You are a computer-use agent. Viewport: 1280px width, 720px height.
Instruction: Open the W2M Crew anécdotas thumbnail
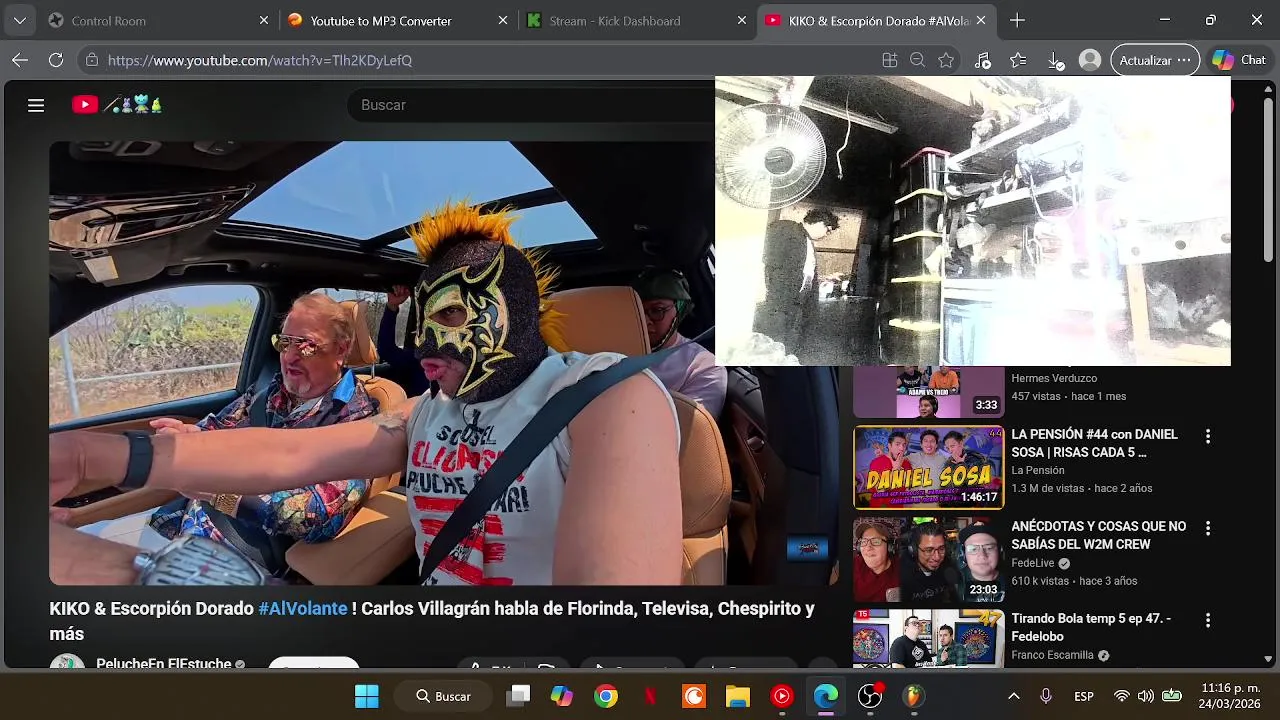tap(928, 560)
